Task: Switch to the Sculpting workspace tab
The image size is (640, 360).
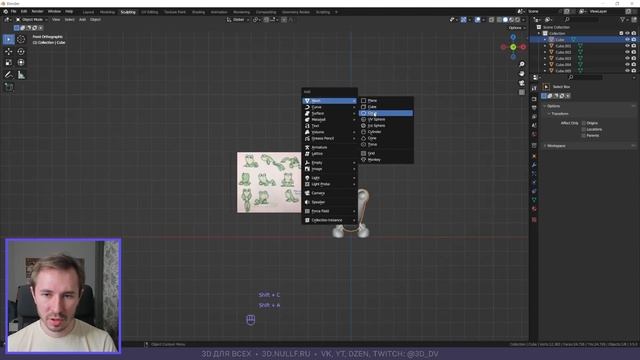Action: tap(128, 12)
